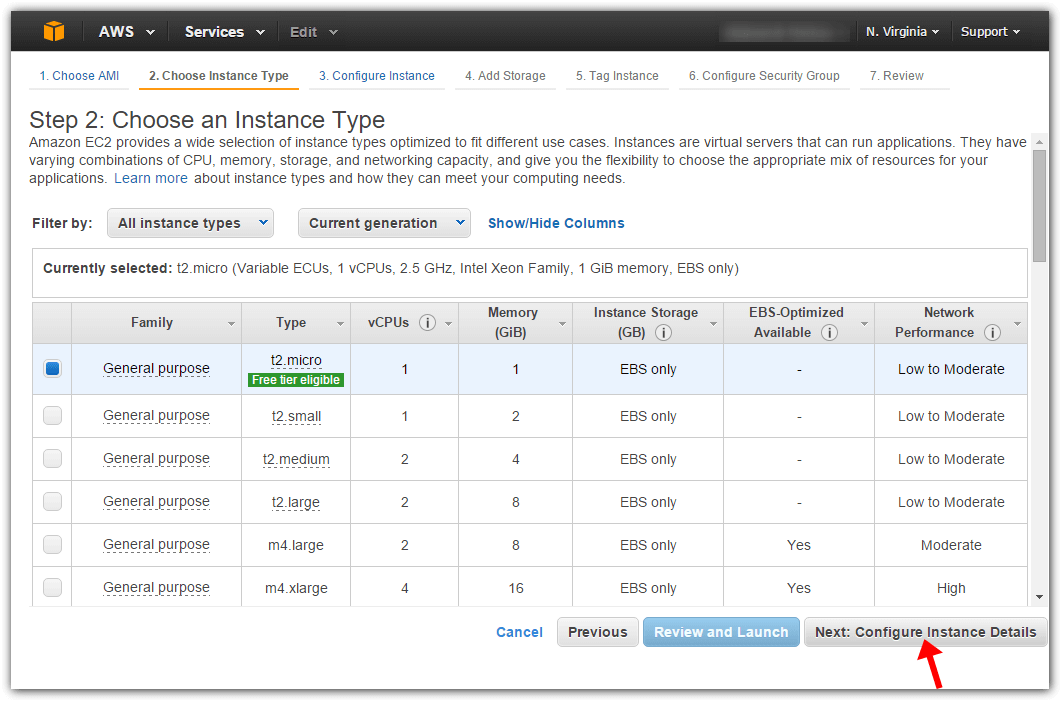Image resolution: width=1062 pixels, height=702 pixels.
Task: Open the Memory column sort arrow
Action: (x=562, y=324)
